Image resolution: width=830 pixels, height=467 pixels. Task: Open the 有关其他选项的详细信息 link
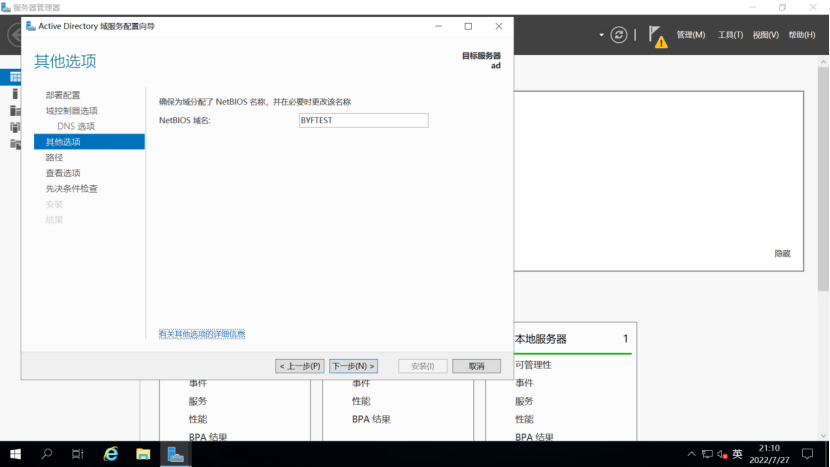click(x=202, y=334)
